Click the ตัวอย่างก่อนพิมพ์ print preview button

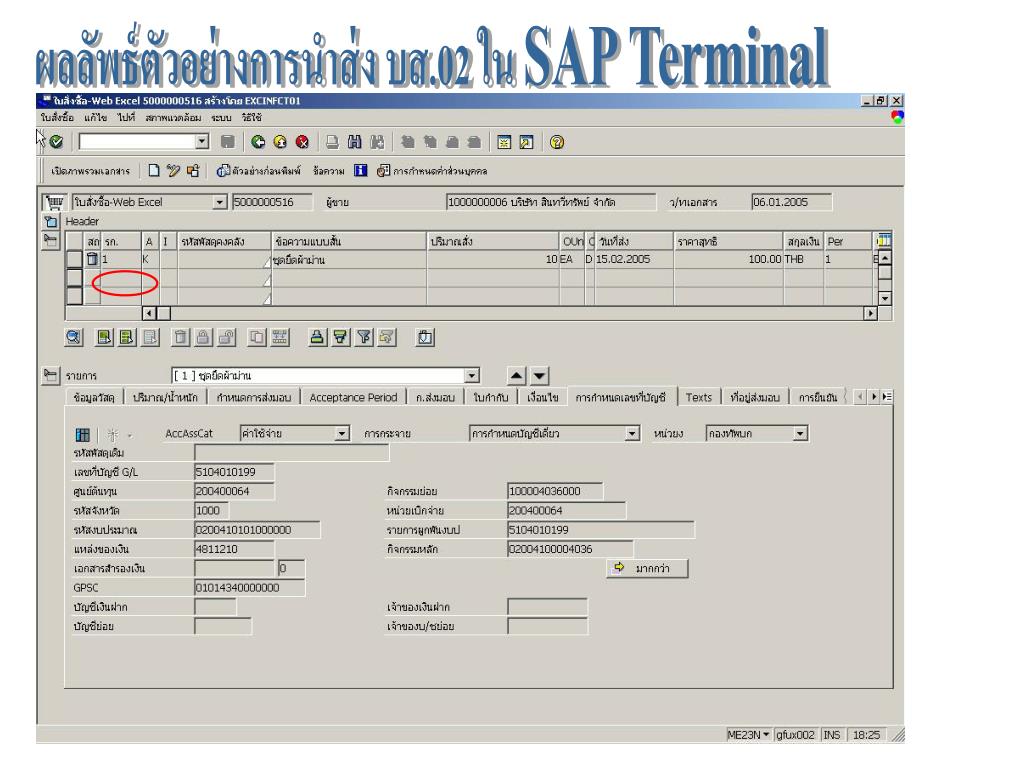[259, 171]
